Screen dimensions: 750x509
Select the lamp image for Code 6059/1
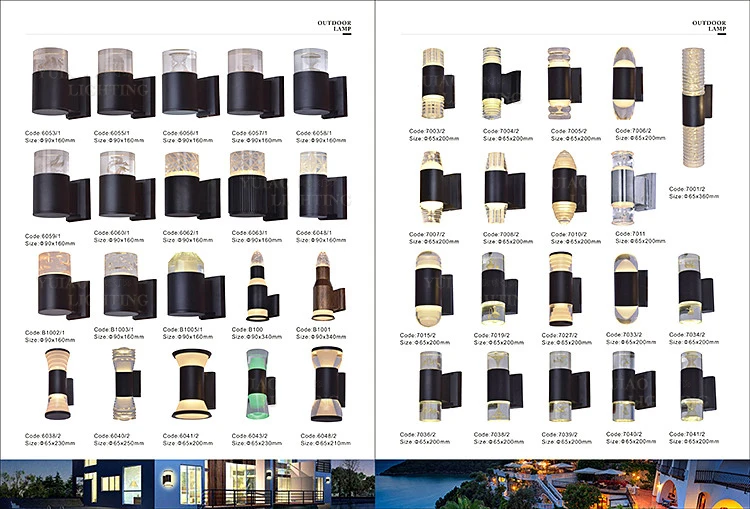[62, 185]
